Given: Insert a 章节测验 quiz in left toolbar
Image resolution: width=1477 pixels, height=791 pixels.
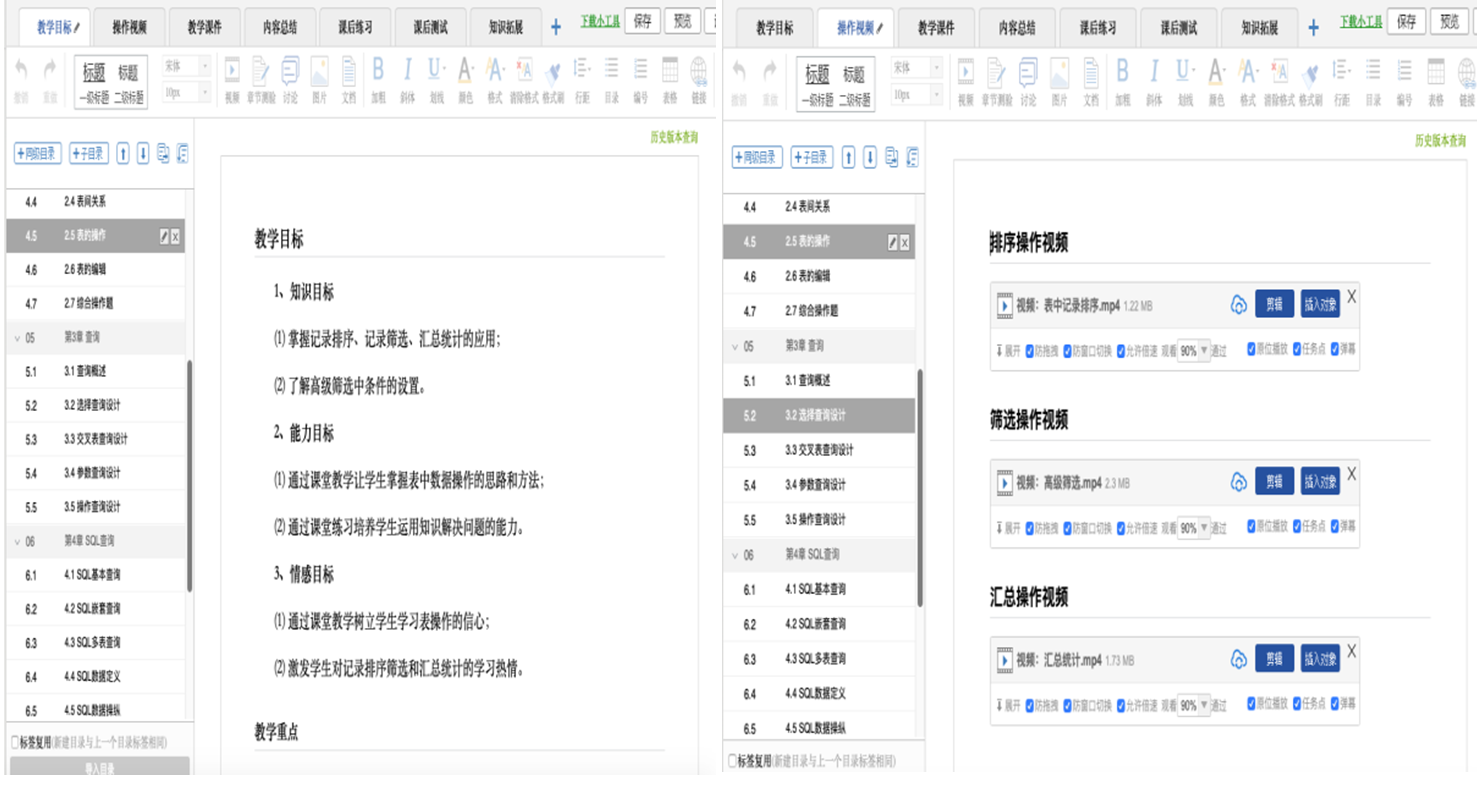Looking at the screenshot, I should (x=261, y=77).
